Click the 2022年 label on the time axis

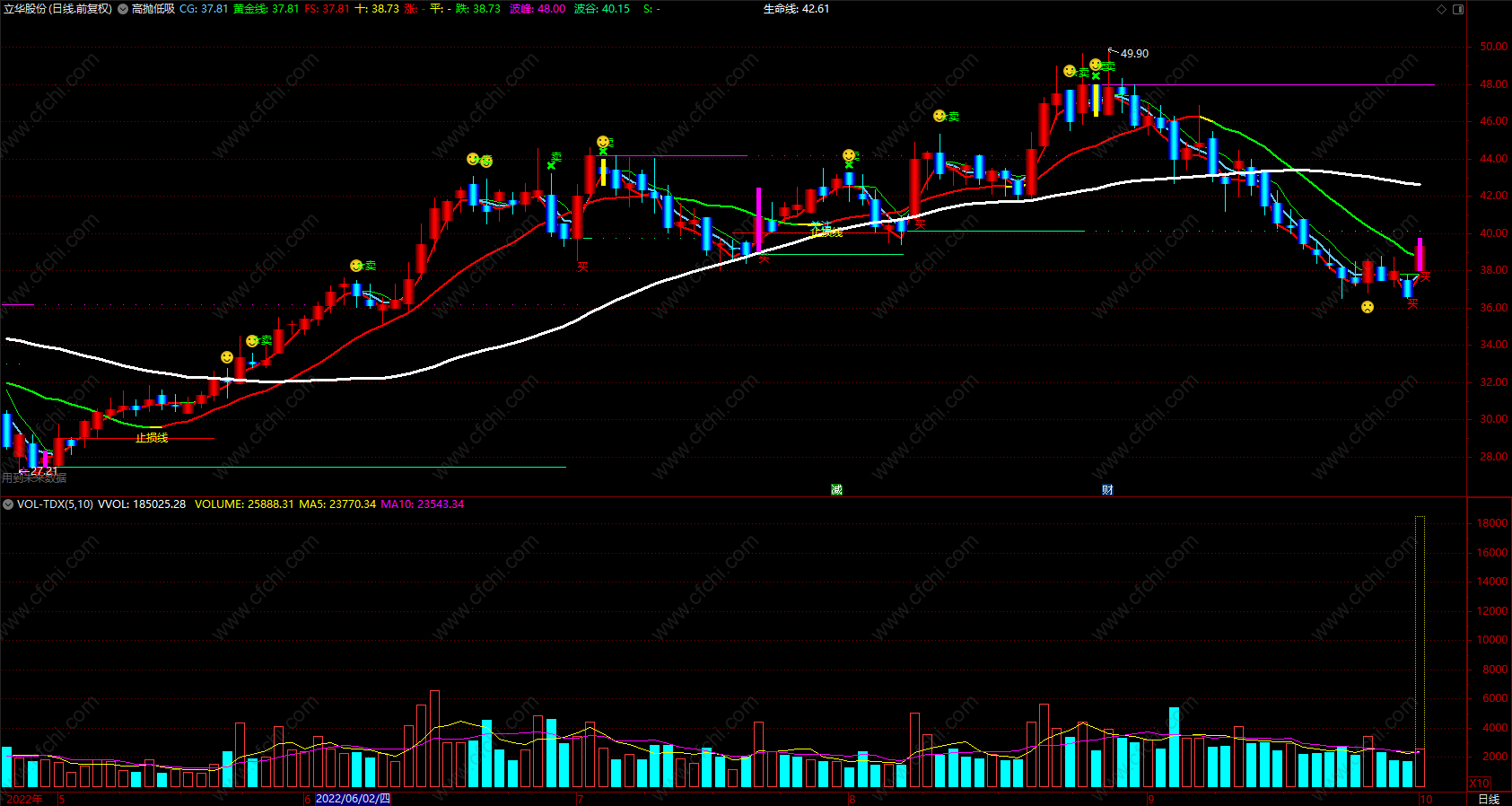tap(25, 799)
